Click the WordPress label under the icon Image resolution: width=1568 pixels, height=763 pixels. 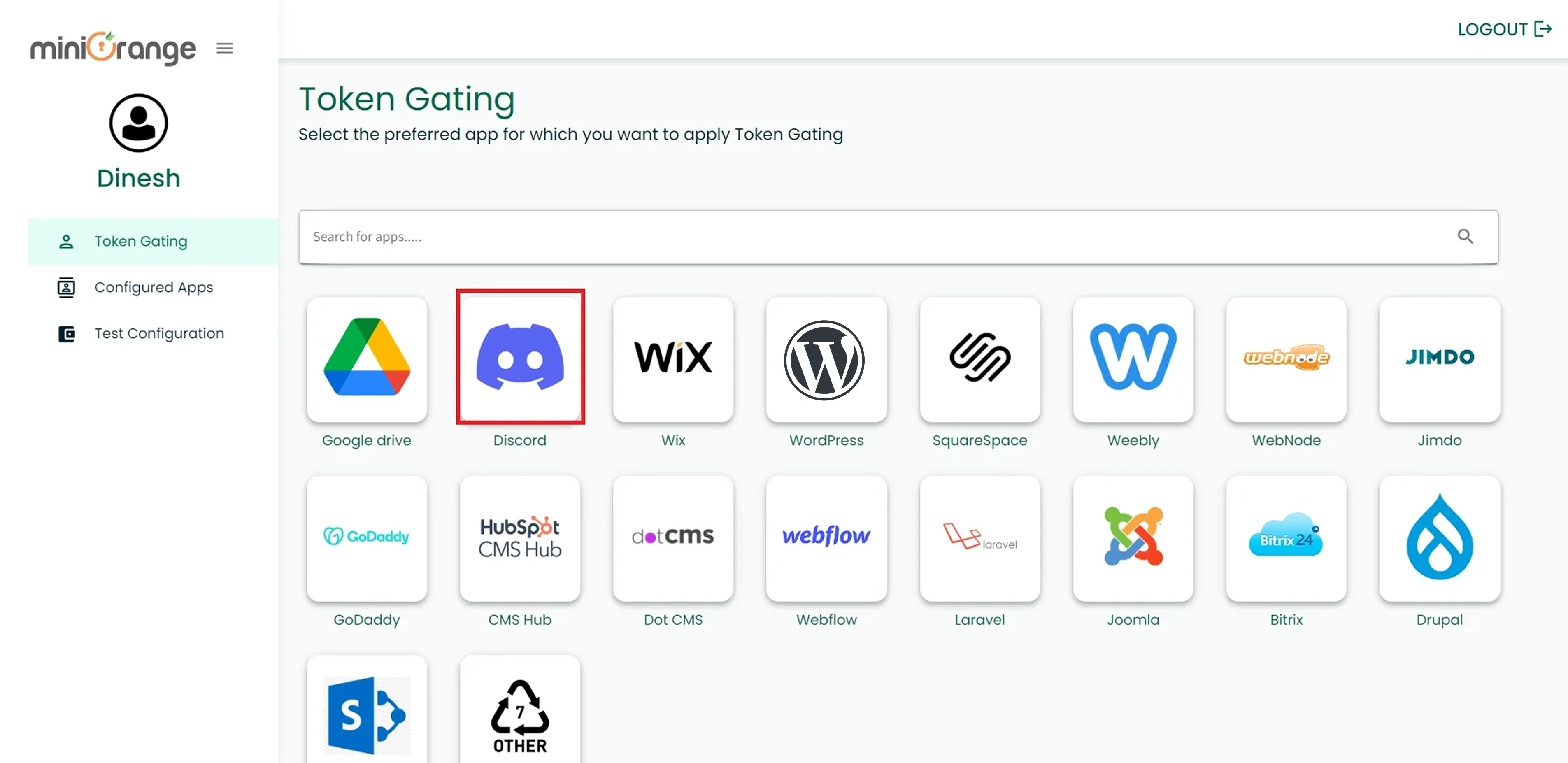pos(827,440)
